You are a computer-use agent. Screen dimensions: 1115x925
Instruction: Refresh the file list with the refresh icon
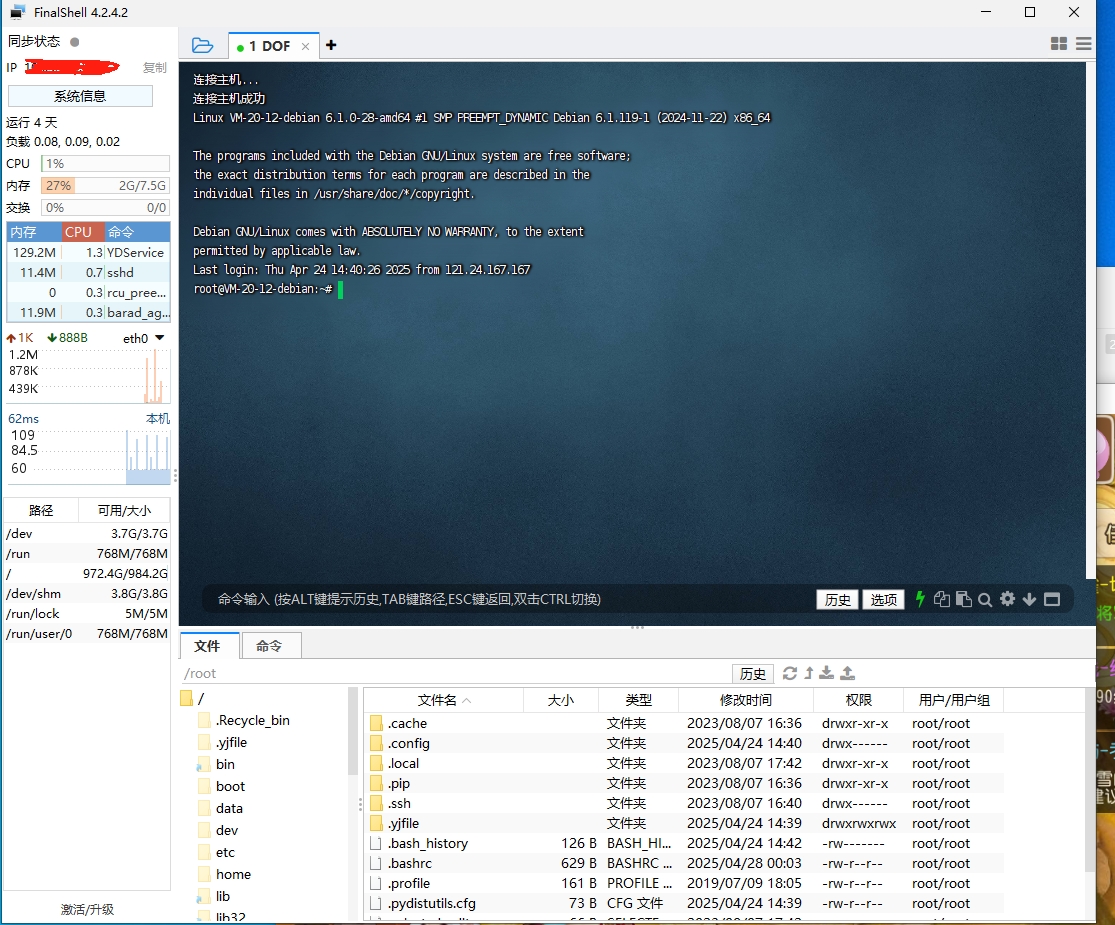coord(790,673)
